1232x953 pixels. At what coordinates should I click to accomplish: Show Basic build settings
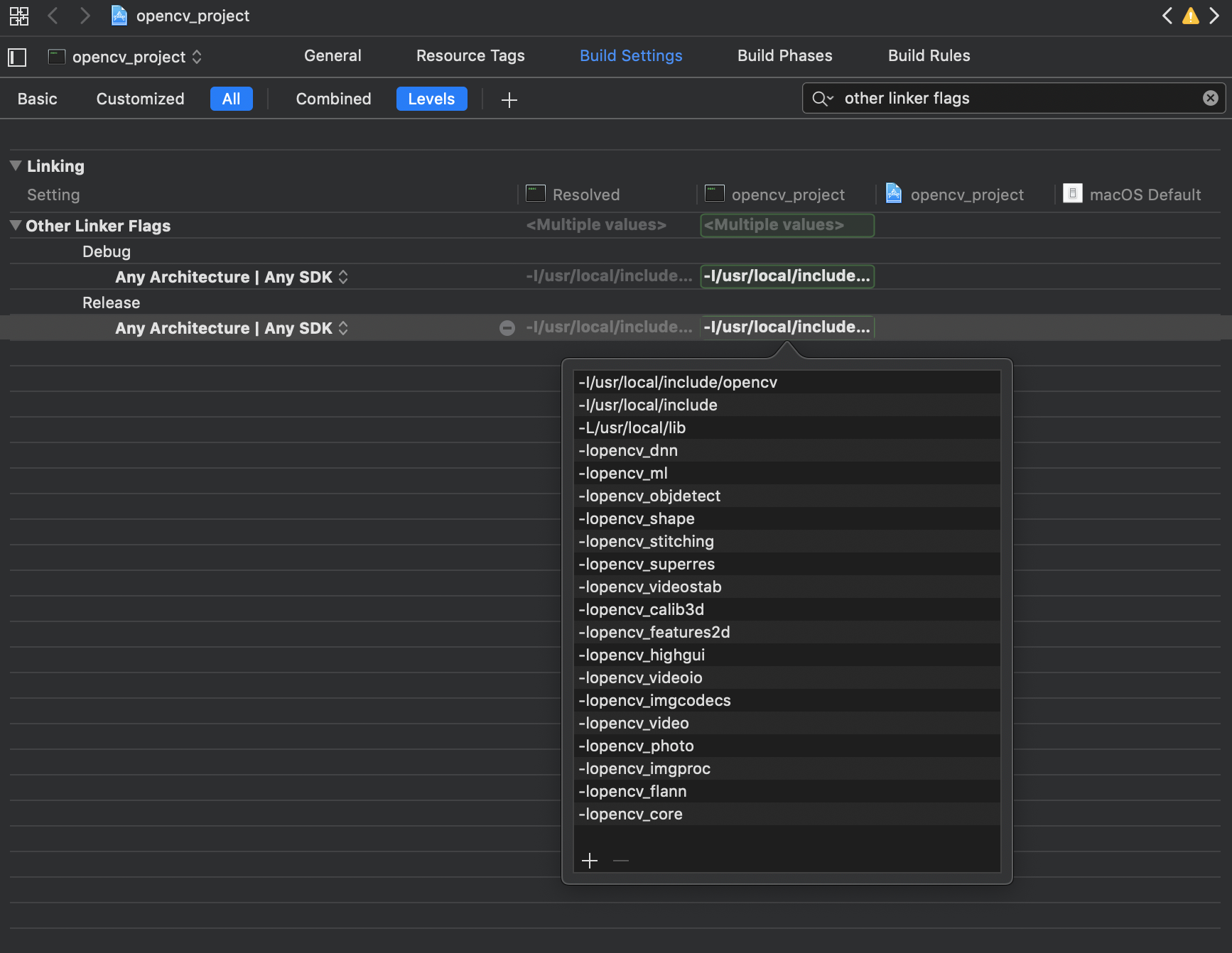[38, 99]
